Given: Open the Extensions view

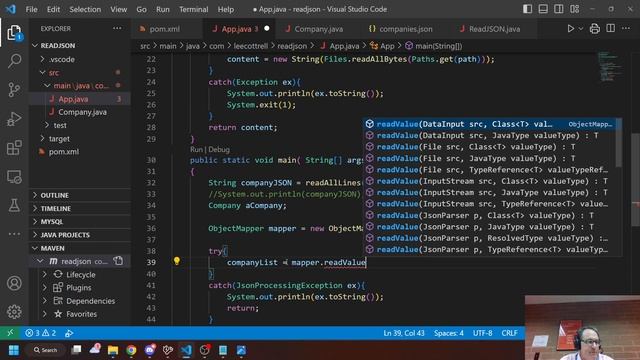Looking at the screenshot, I should coord(14,147).
